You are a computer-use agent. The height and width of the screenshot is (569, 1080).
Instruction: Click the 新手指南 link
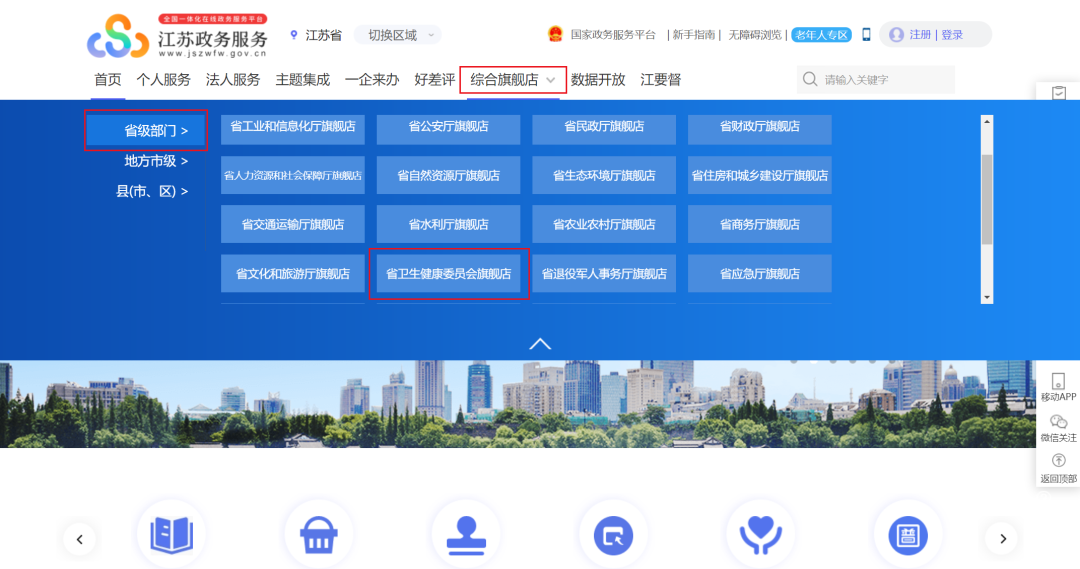click(694, 34)
